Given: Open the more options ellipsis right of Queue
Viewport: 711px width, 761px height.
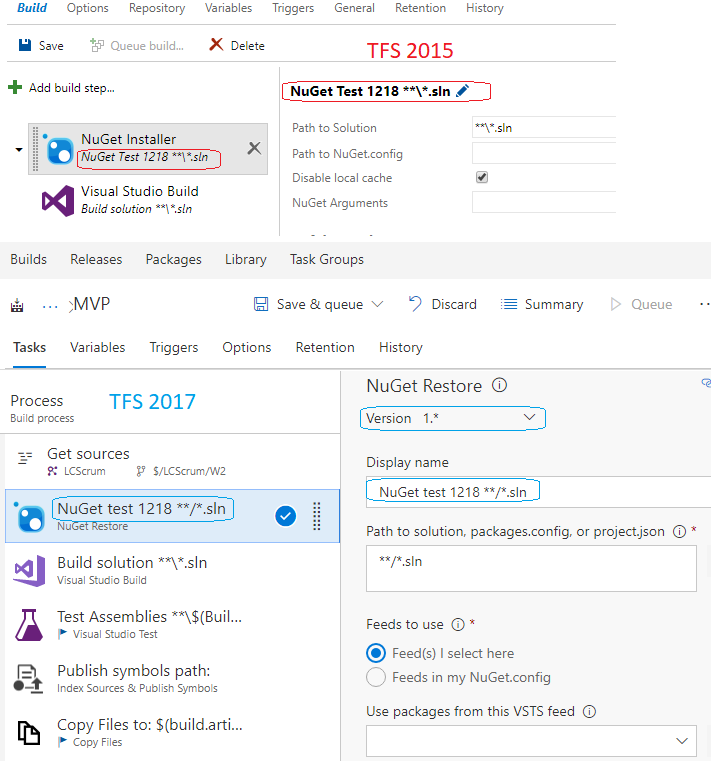Looking at the screenshot, I should pos(705,304).
